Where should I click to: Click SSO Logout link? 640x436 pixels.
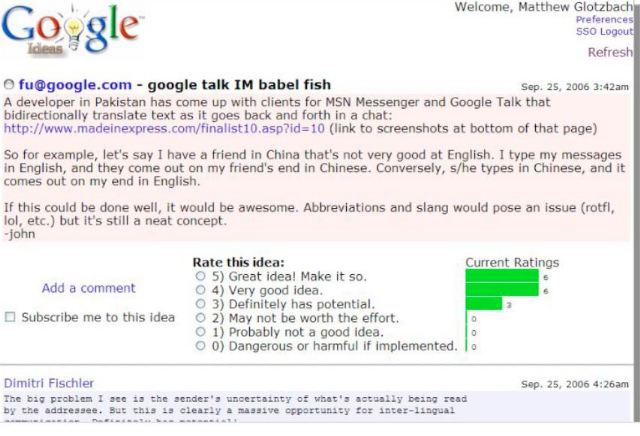tap(604, 32)
